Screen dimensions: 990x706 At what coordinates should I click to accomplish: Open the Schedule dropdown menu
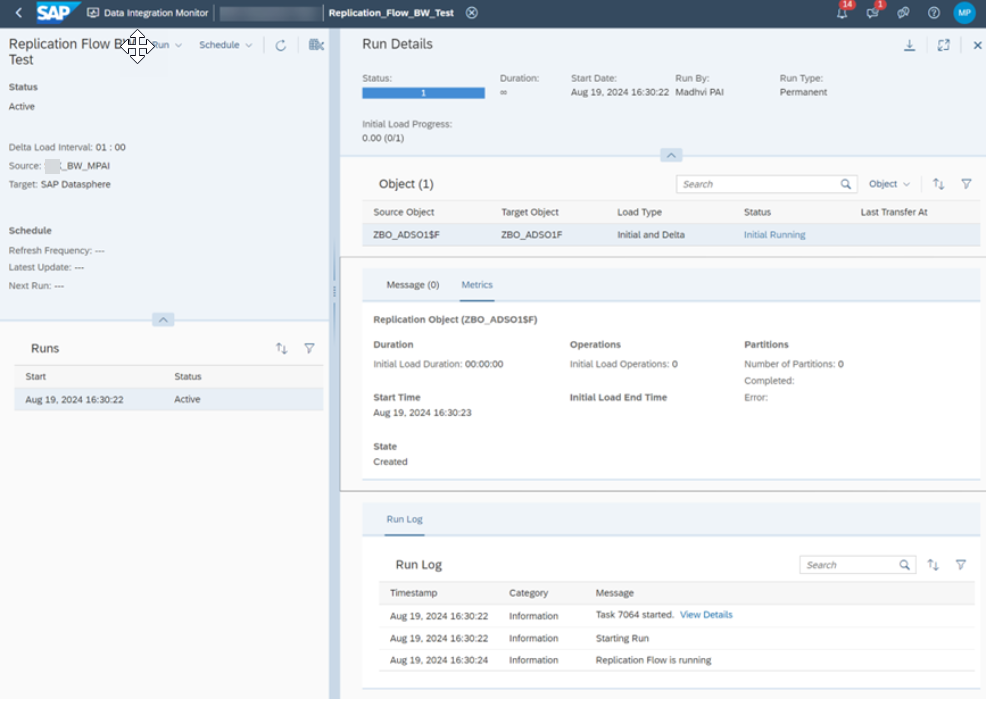225,45
